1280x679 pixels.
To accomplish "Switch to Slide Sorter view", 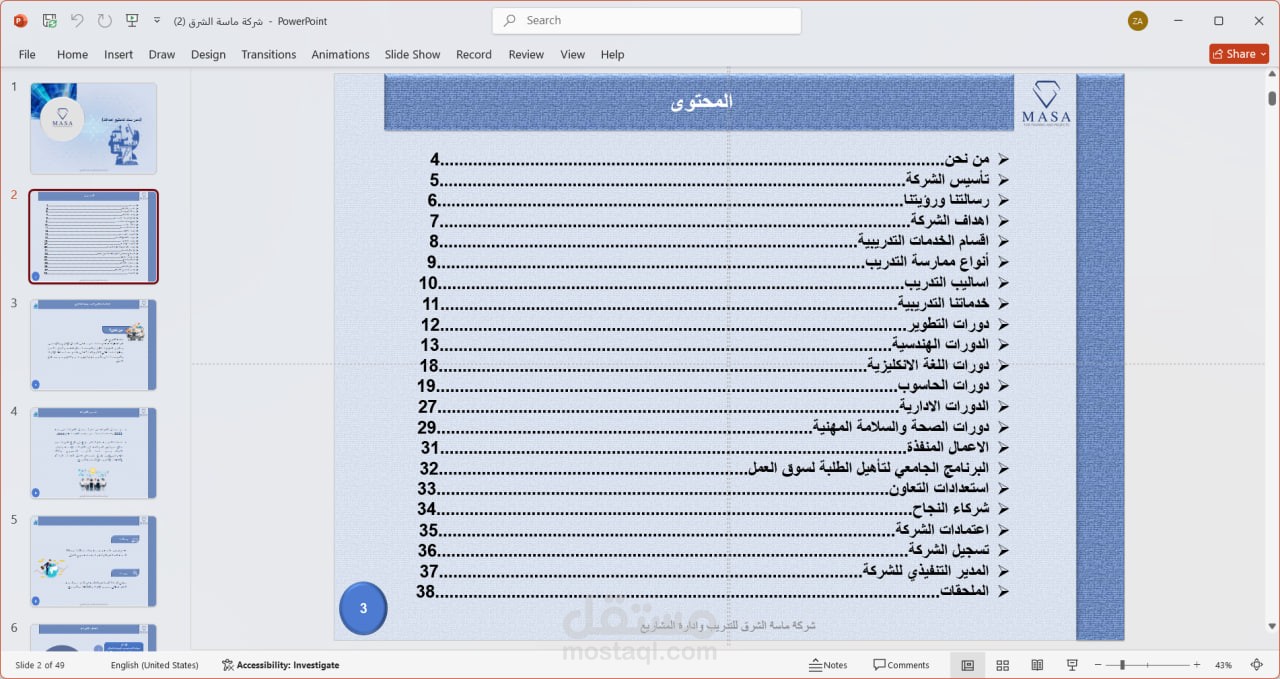I will coord(1002,665).
